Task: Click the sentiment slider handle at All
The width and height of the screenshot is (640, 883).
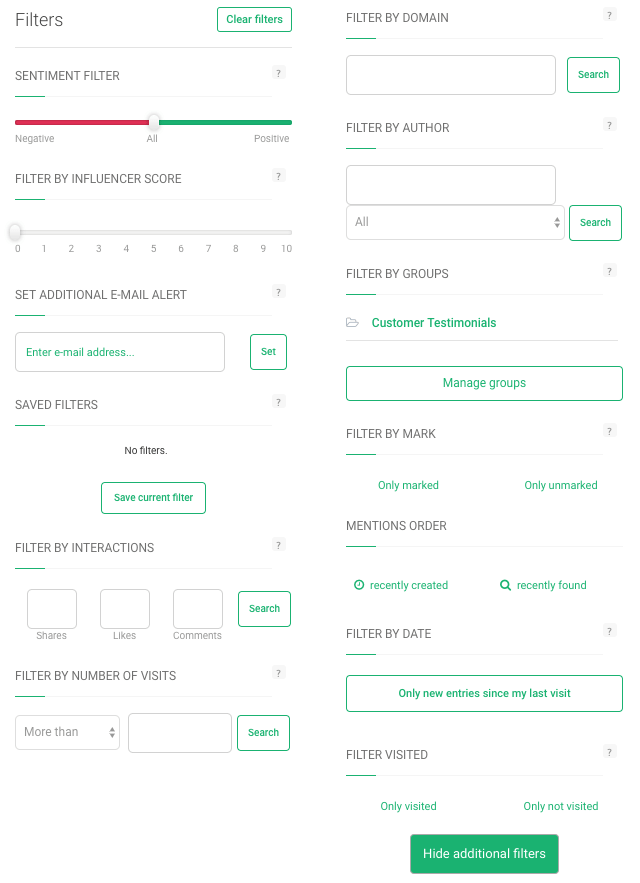Action: pos(152,123)
